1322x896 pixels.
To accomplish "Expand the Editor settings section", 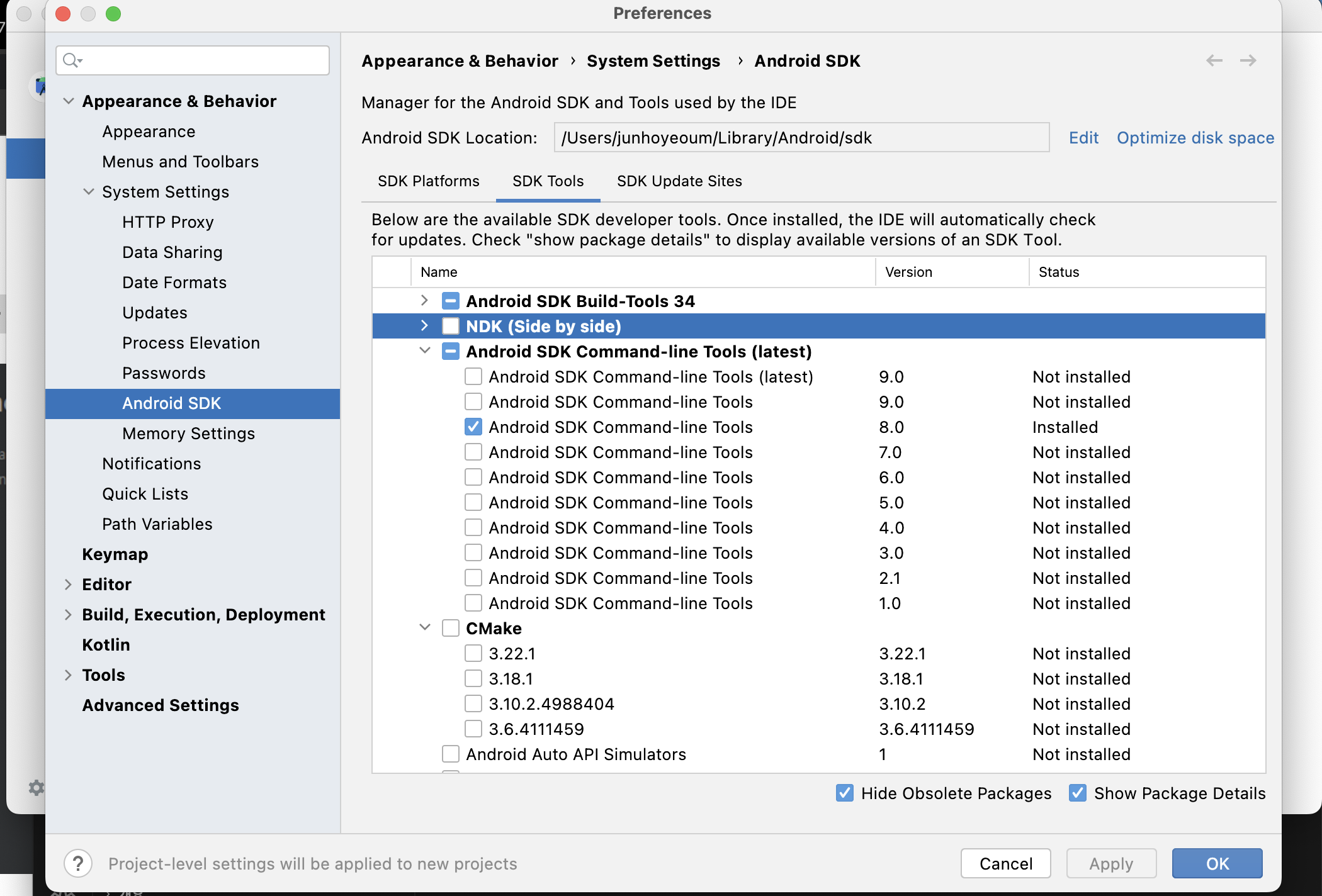I will click(x=68, y=584).
